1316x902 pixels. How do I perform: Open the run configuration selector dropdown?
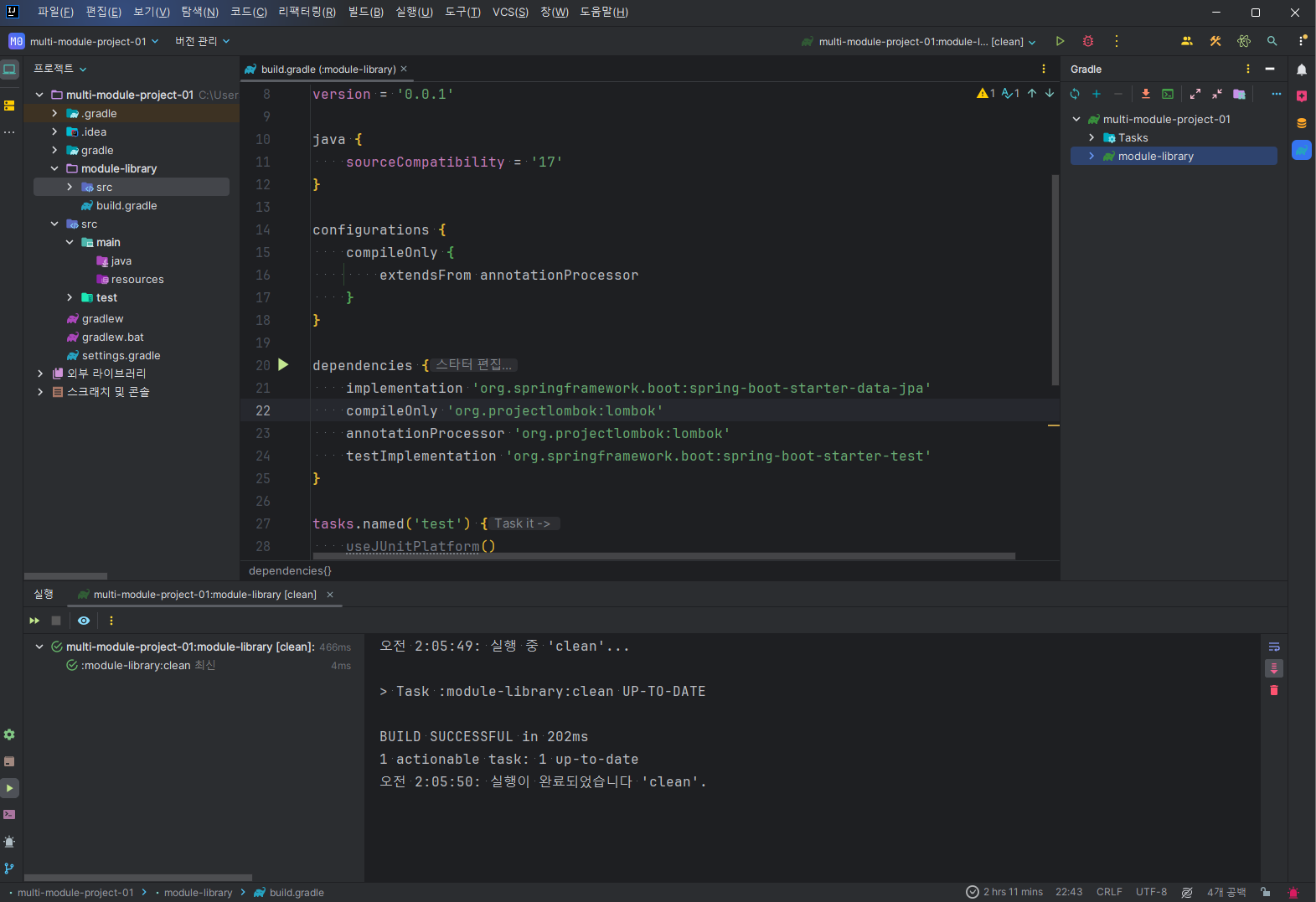pyautogui.click(x=919, y=41)
